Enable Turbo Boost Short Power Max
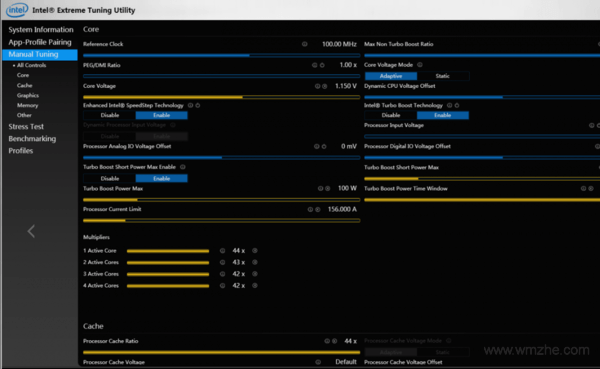The image size is (600, 369). [x=161, y=178]
